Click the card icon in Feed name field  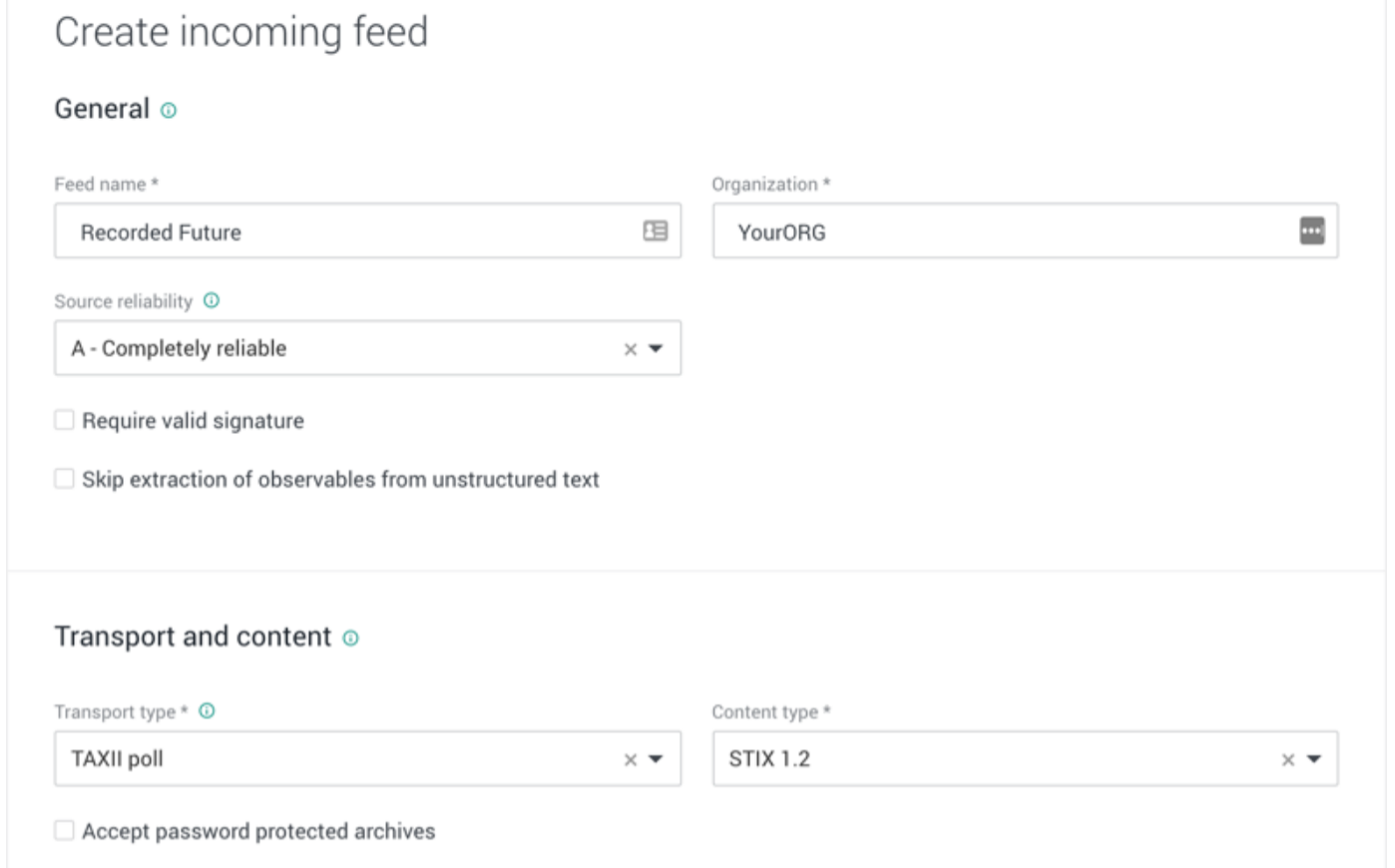[x=655, y=231]
